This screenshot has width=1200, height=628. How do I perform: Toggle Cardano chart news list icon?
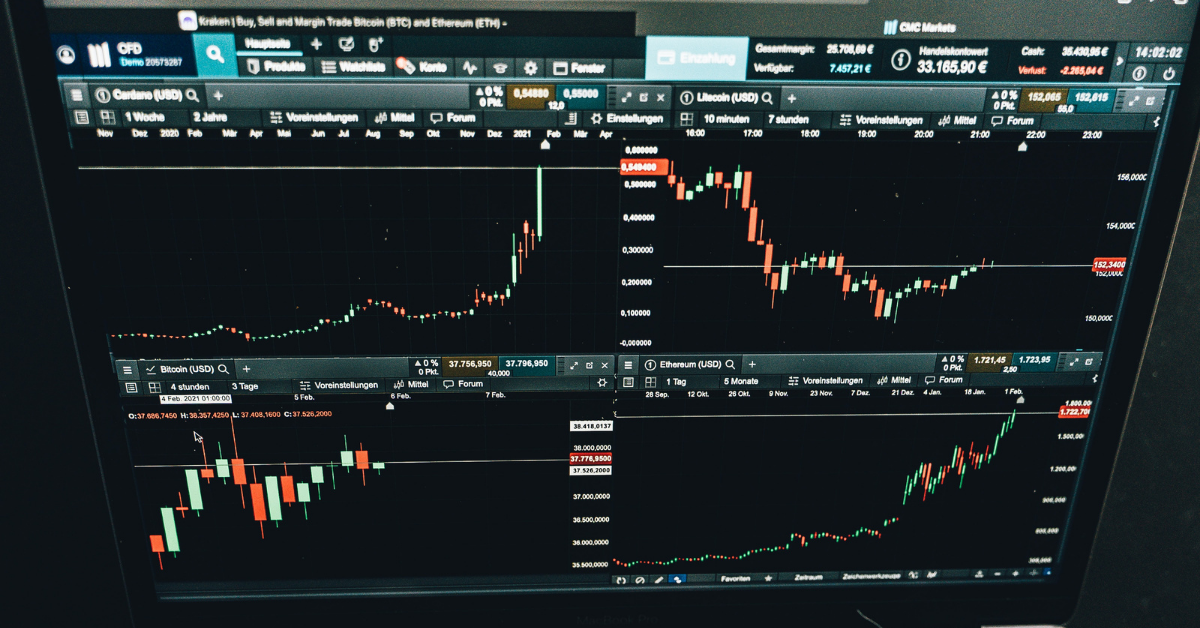tap(84, 117)
